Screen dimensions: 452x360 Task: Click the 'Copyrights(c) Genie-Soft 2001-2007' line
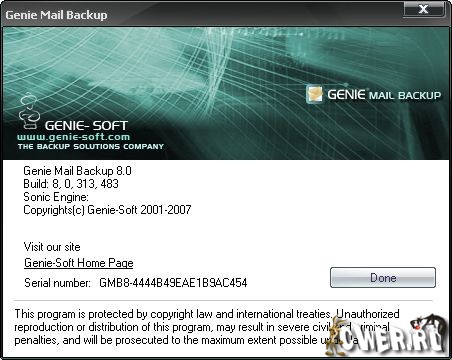(x=107, y=210)
